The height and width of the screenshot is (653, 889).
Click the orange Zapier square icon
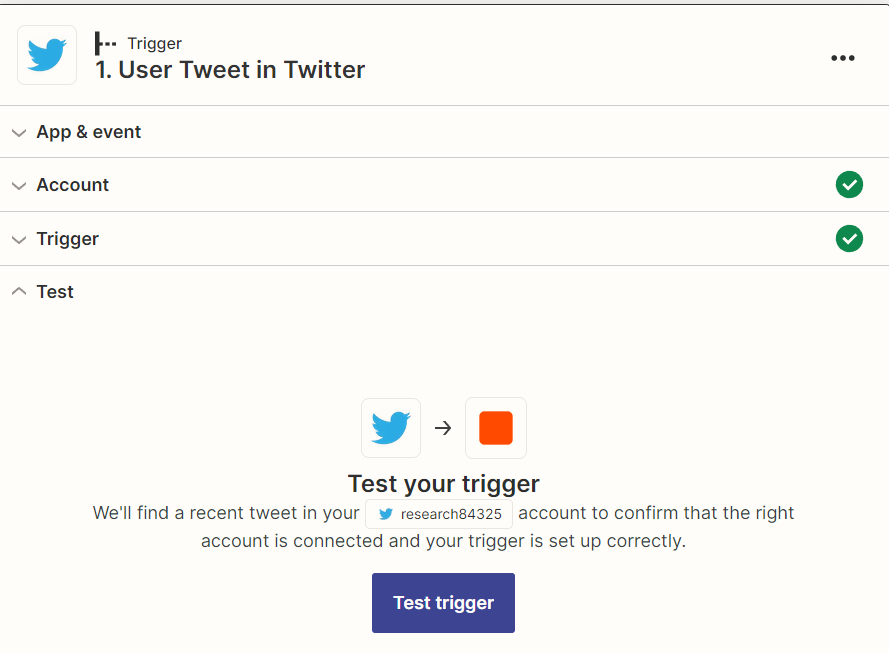(496, 428)
